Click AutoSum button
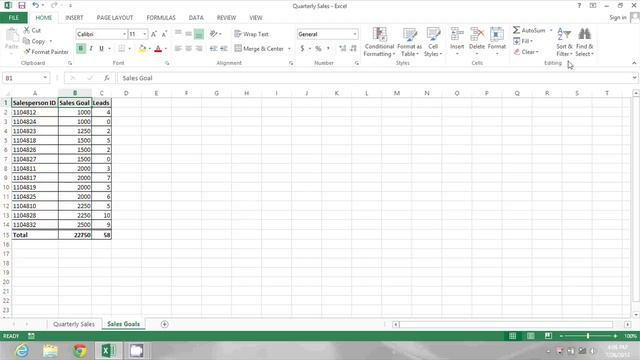Viewport: 640px width, 360px height. [x=529, y=30]
